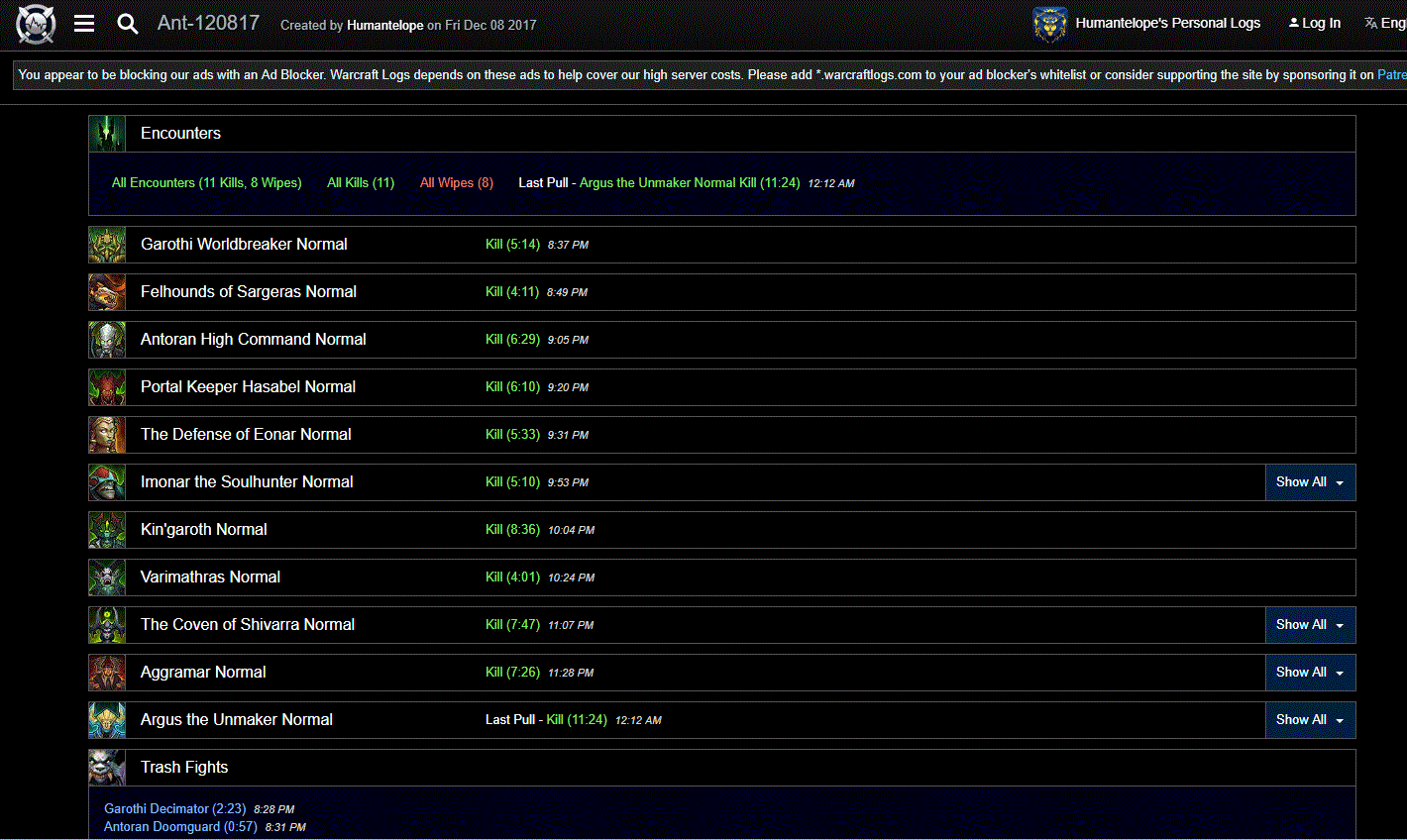Expand Show All for Argus the Unmaker

[x=1309, y=720]
